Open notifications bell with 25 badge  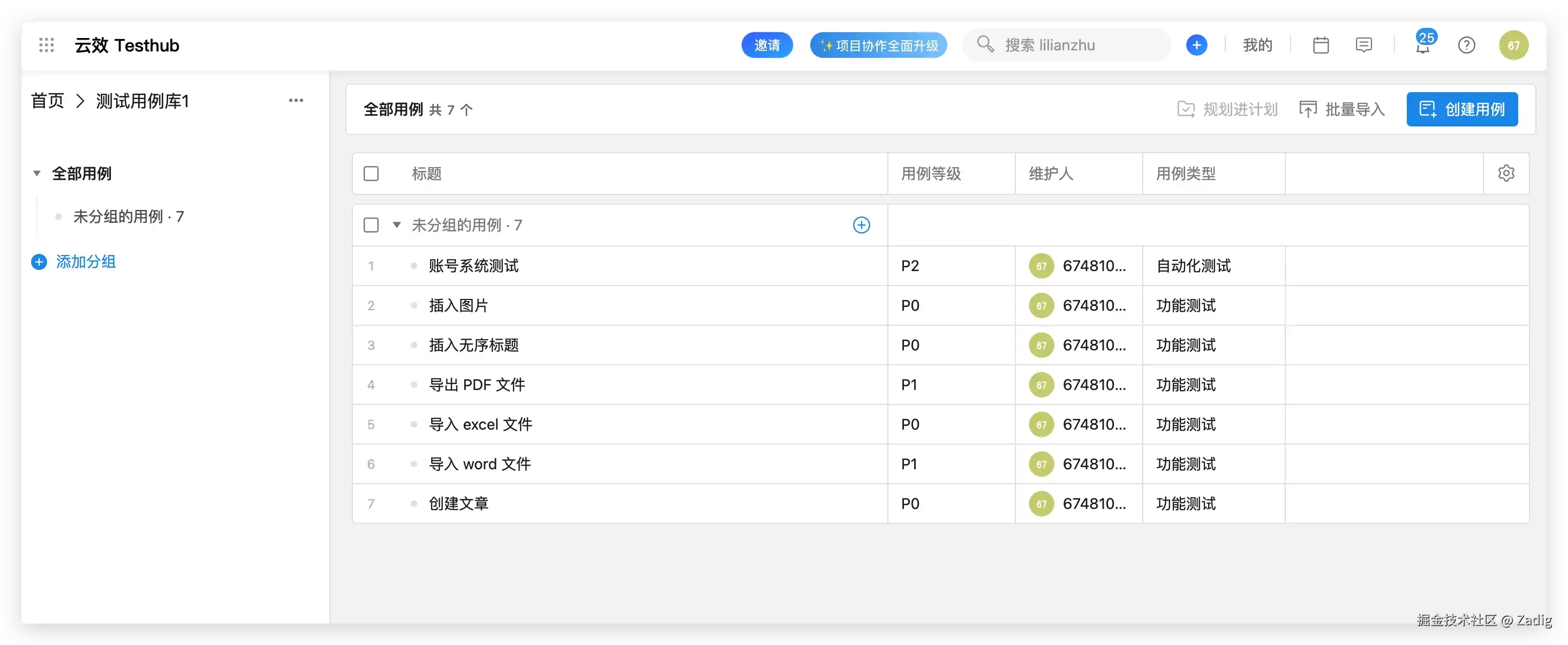click(x=1424, y=44)
